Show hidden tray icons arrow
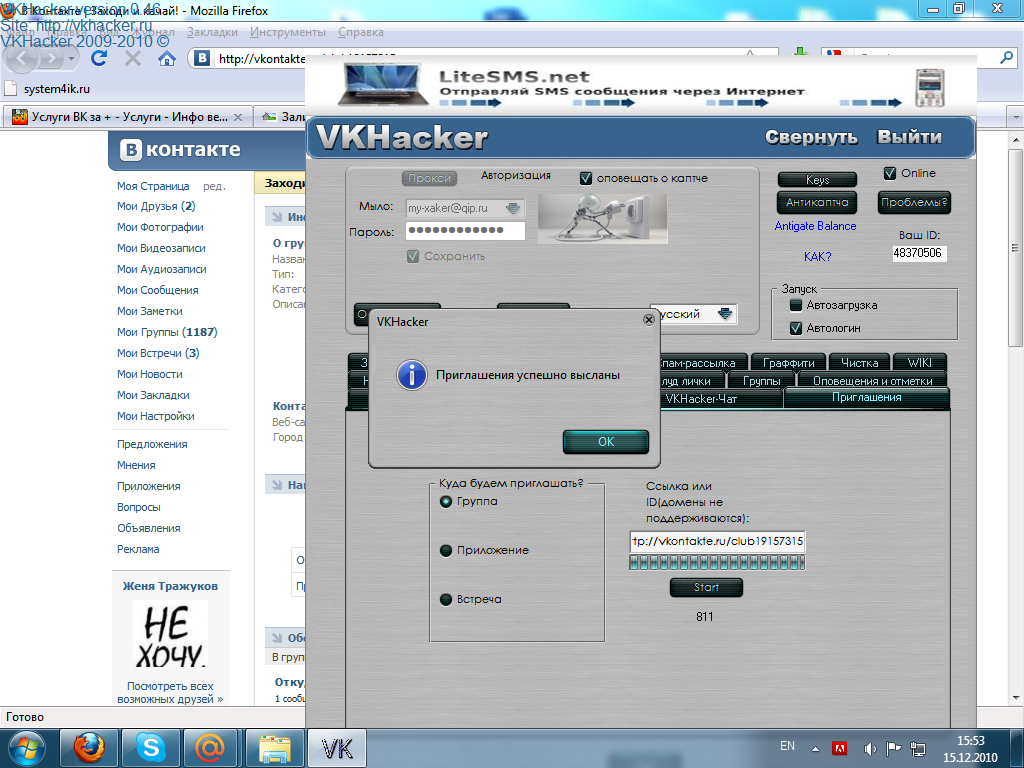 [x=815, y=748]
